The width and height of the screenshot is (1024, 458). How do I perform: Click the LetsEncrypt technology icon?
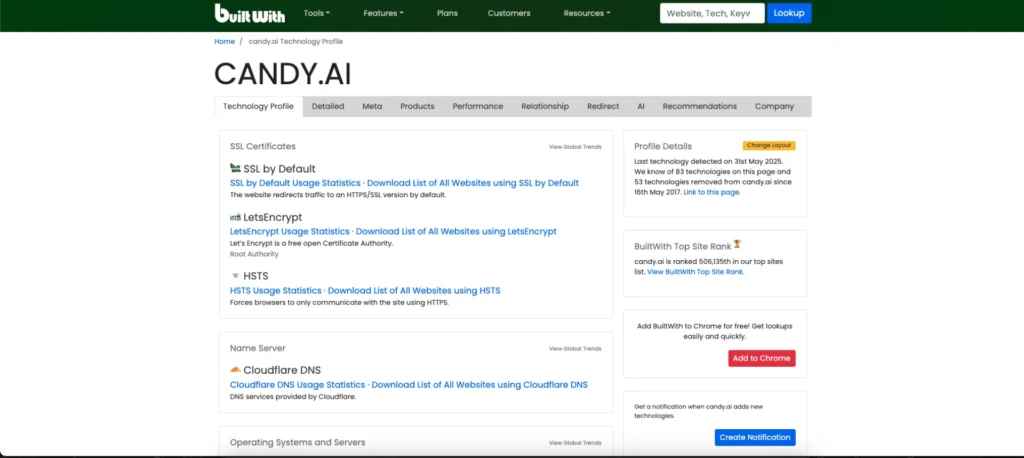pyautogui.click(x=235, y=217)
